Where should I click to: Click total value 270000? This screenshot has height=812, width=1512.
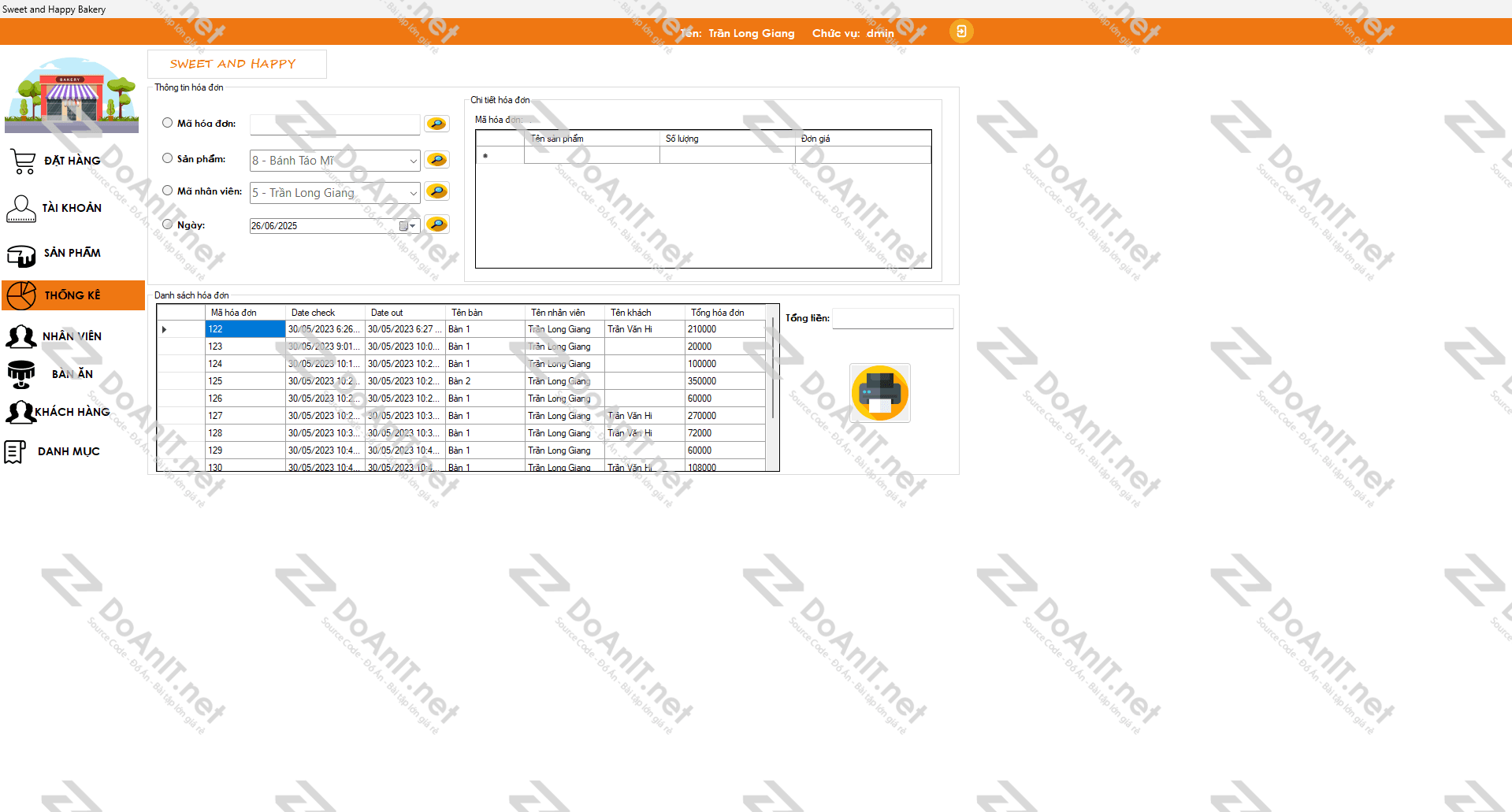click(725, 416)
